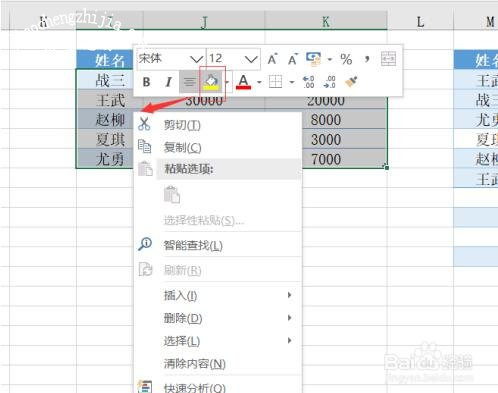This screenshot has width=498, height=393.
Task: Toggle Bold in the mini toolbar
Action: (x=146, y=82)
